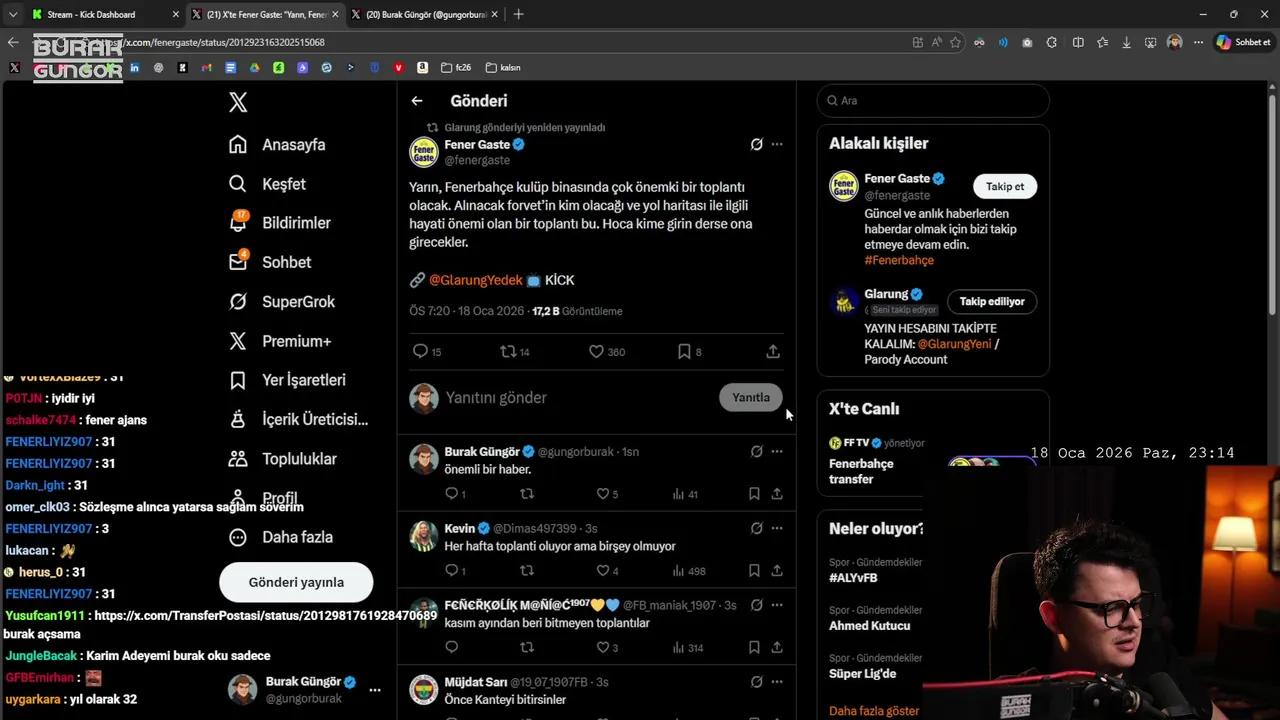Viewport: 1280px width, 720px height.
Task: Click reply icon with 15 replies
Action: [x=421, y=351]
